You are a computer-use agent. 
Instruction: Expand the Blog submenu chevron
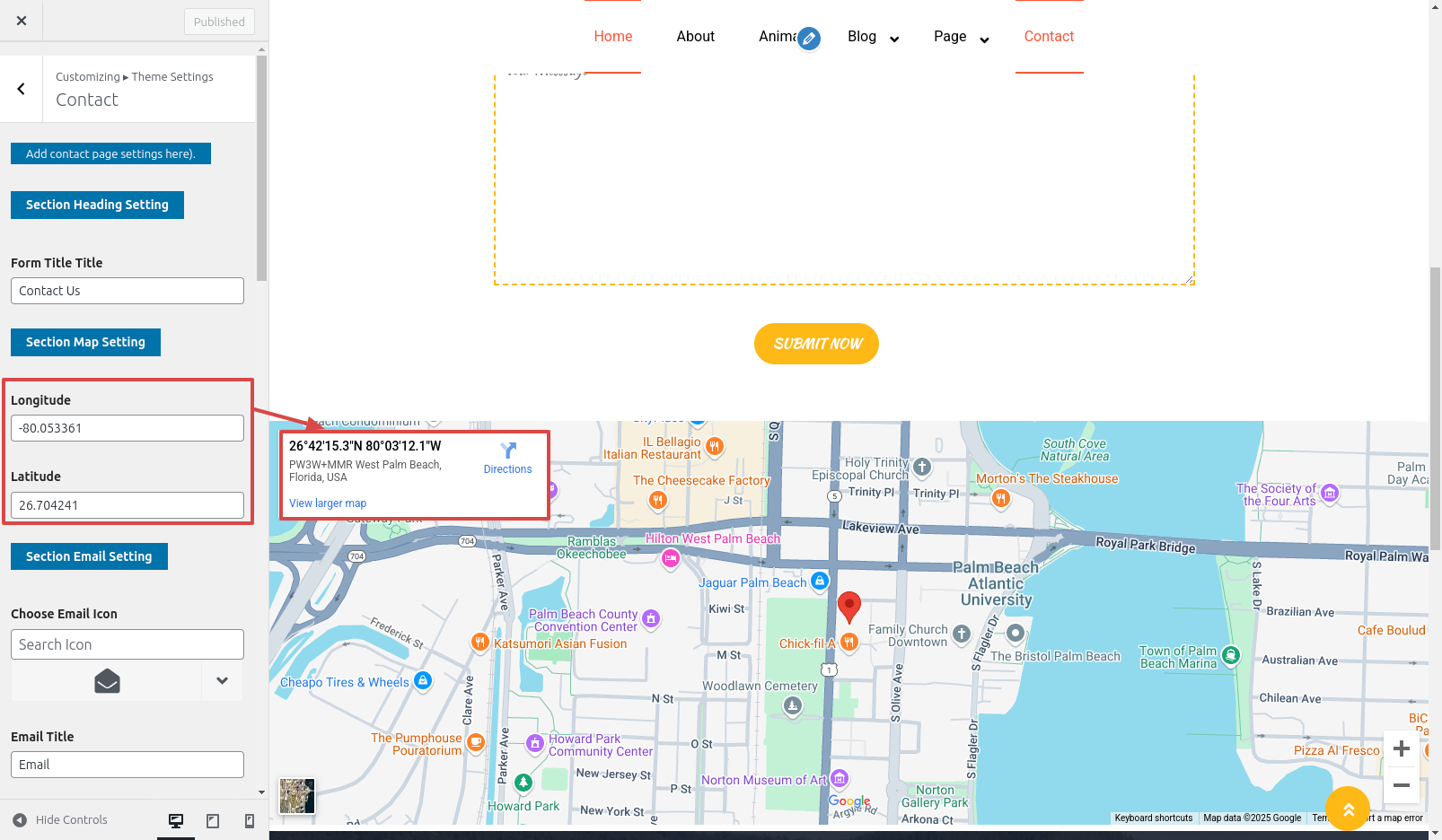[x=894, y=39]
